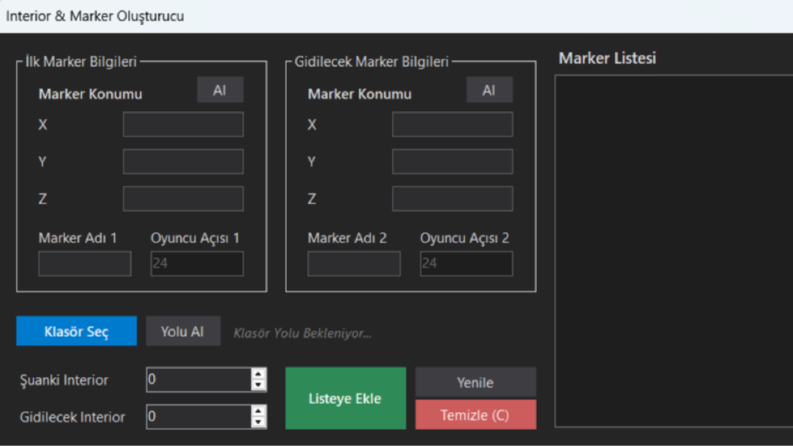Viewport: 793px width, 446px height.
Task: Click the 'Şuanki Interior' label
Action: pyautogui.click(x=64, y=380)
